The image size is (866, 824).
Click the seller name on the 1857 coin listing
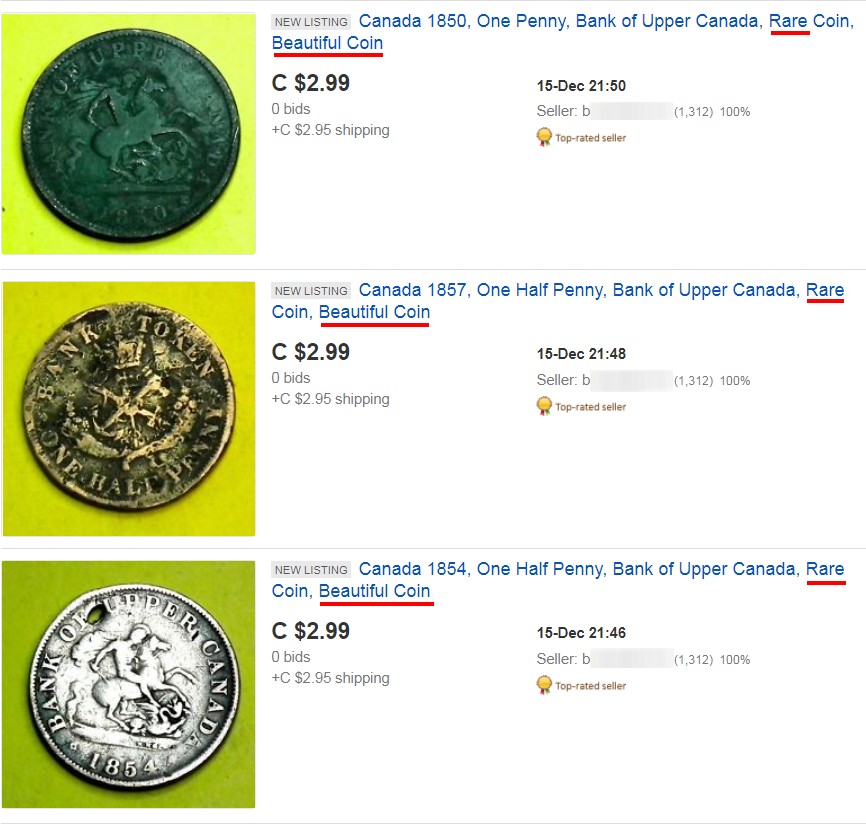(627, 380)
